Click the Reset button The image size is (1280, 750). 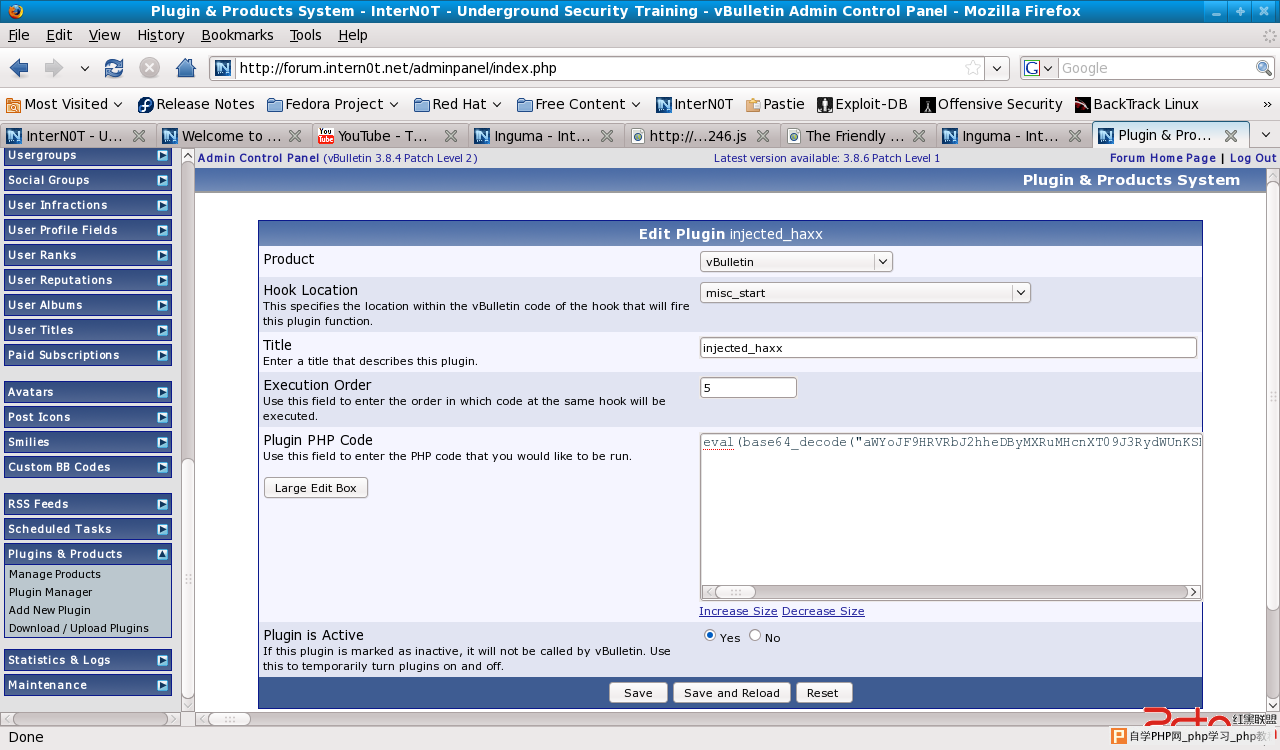click(x=823, y=693)
